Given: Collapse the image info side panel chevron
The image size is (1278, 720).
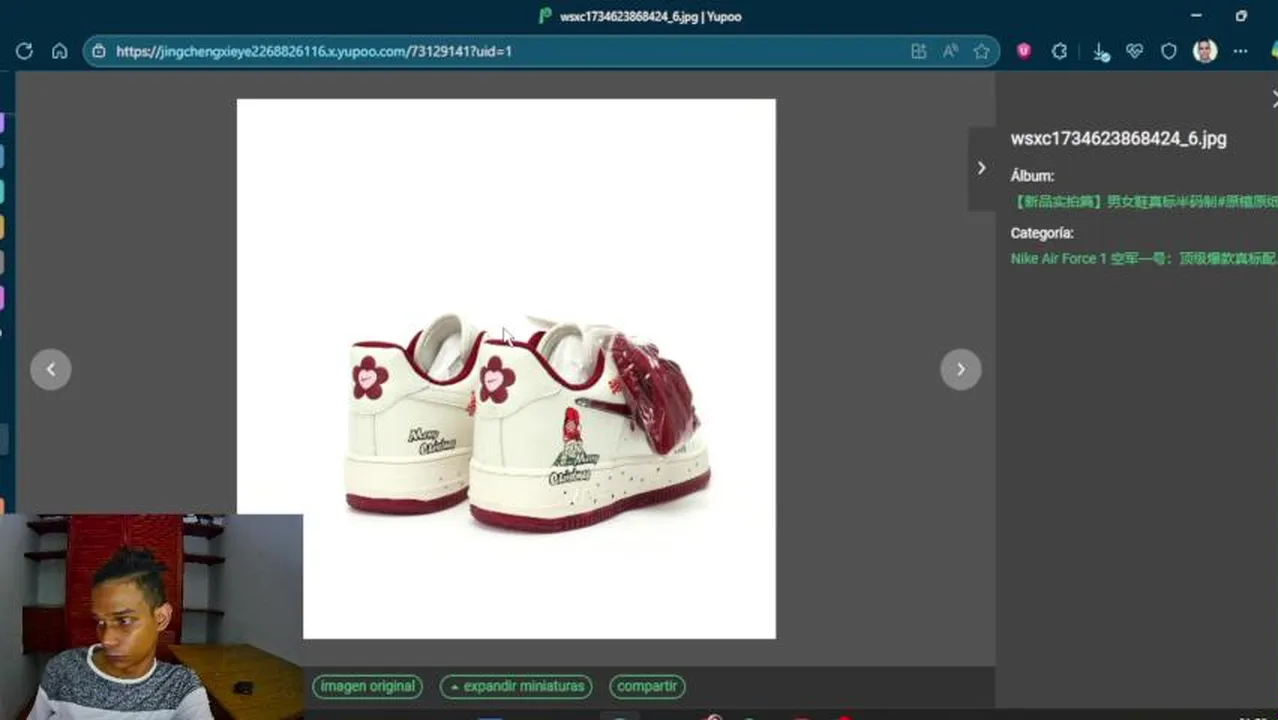Looking at the screenshot, I should [x=982, y=168].
